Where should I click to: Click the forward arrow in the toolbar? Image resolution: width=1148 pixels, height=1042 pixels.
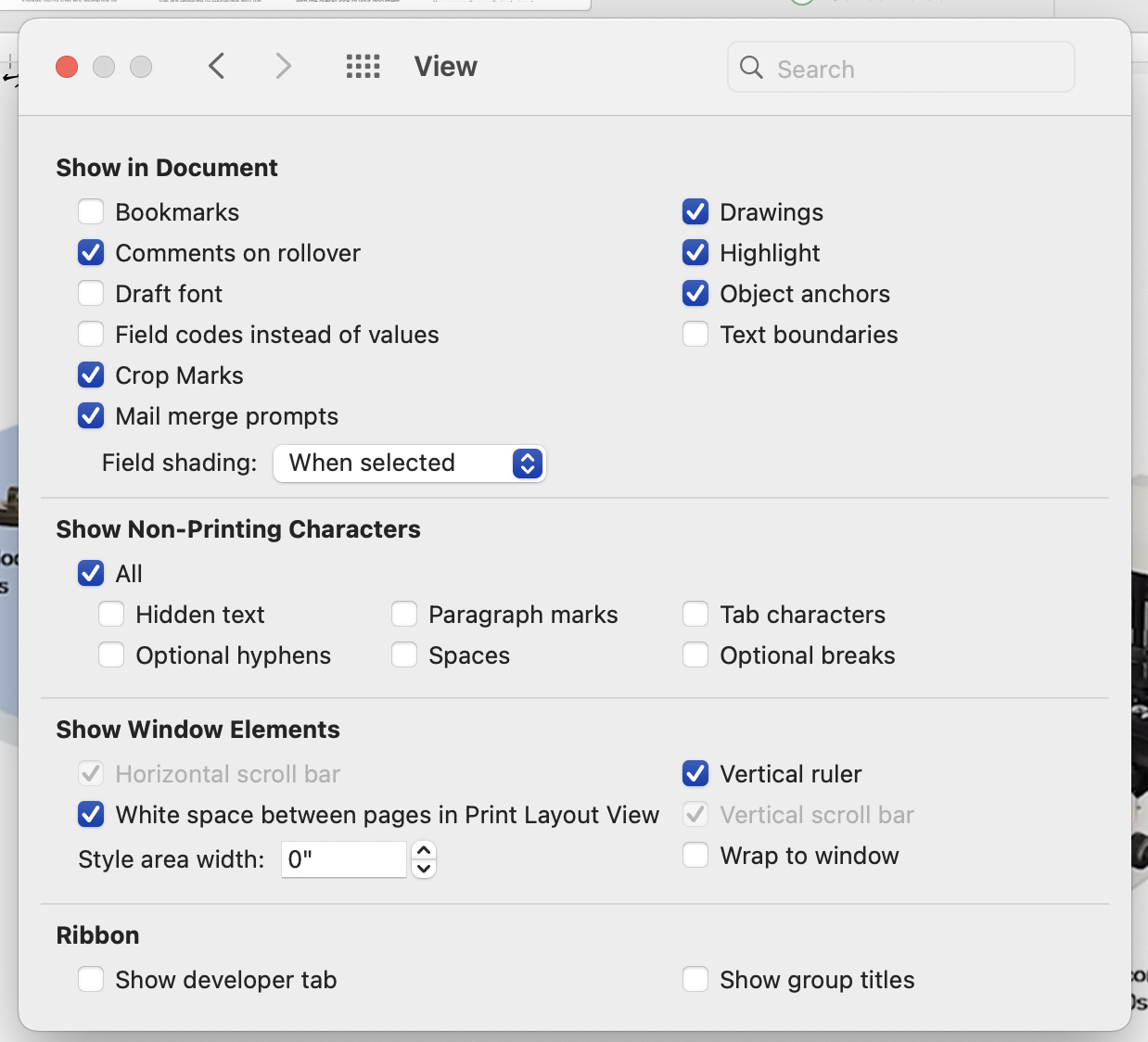(284, 67)
